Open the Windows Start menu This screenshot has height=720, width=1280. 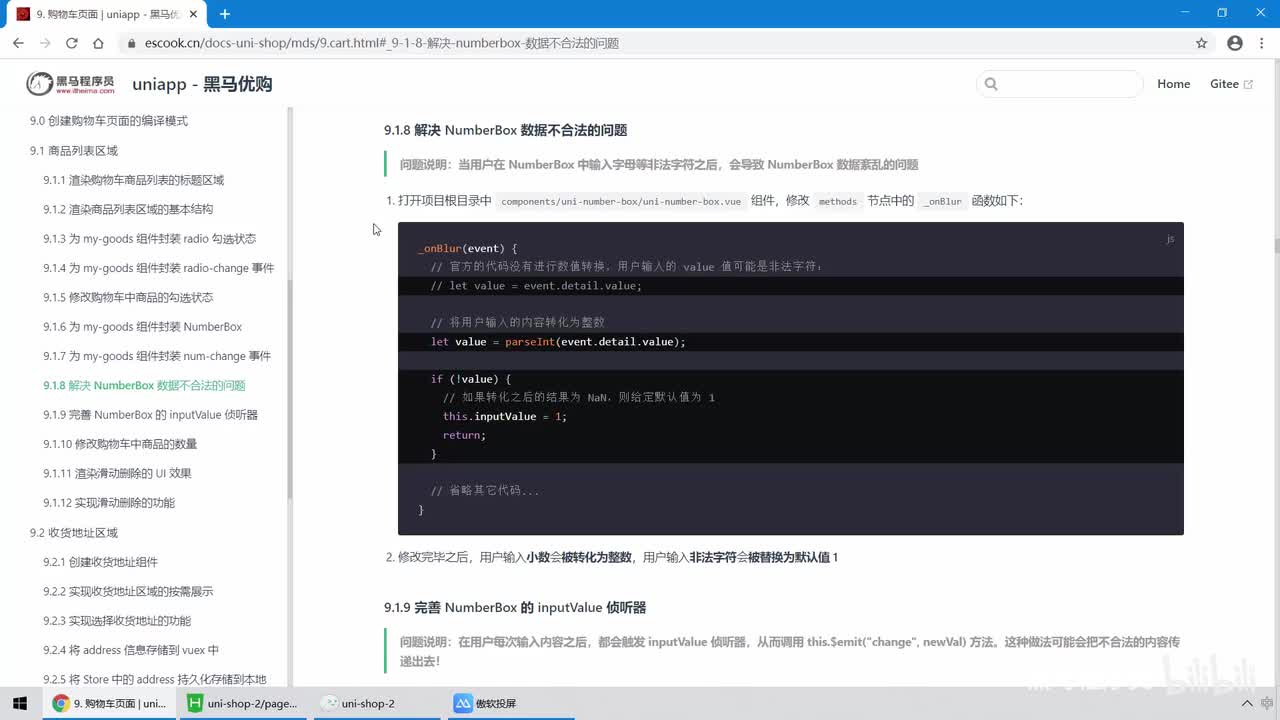[x=20, y=703]
